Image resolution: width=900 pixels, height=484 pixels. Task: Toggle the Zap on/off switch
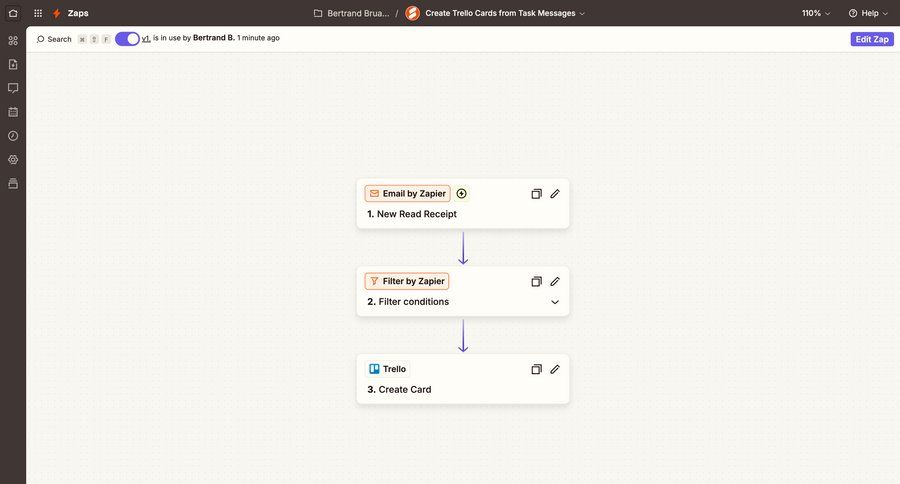(127, 38)
